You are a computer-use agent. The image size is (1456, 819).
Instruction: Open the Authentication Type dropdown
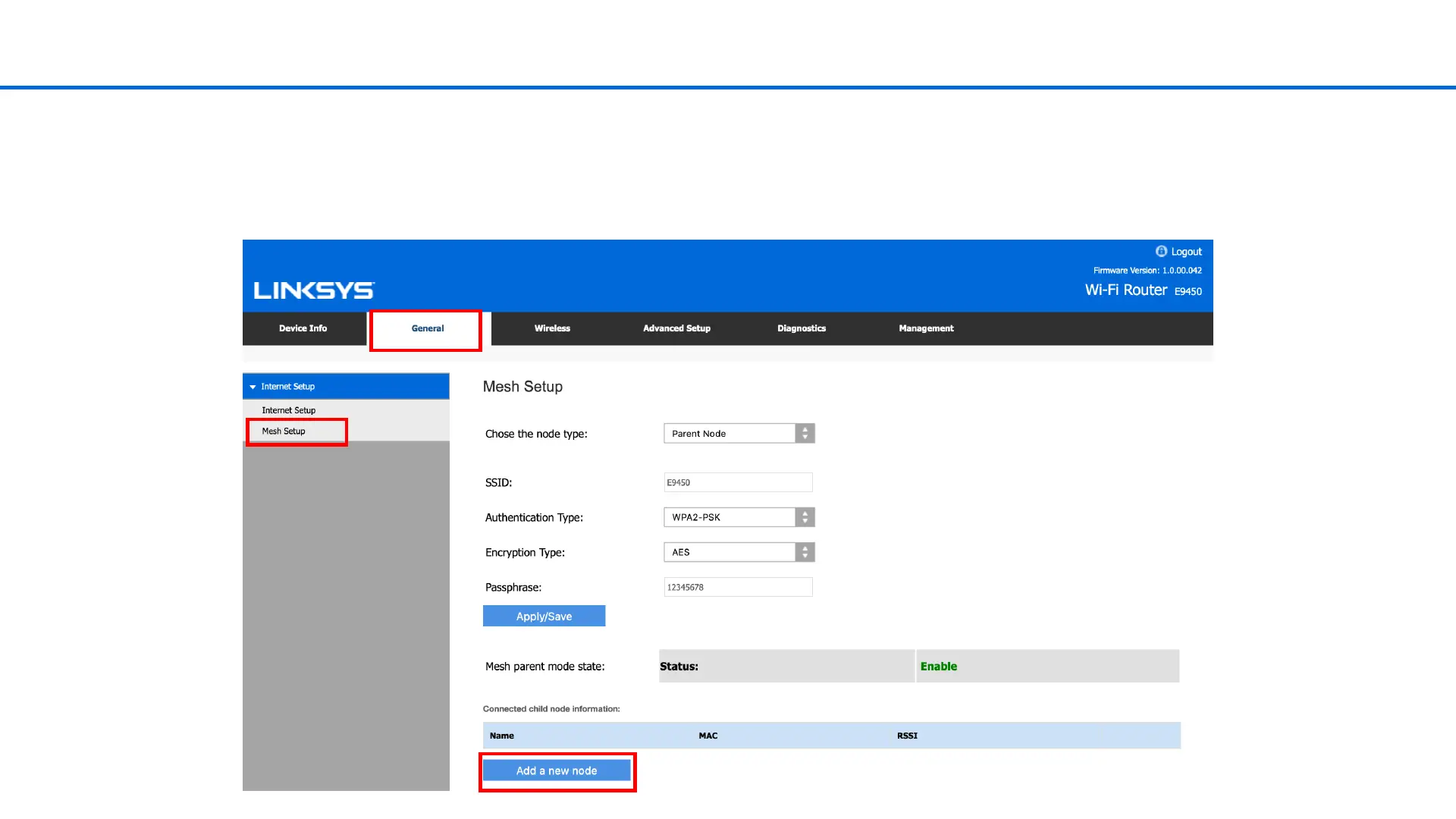[739, 517]
